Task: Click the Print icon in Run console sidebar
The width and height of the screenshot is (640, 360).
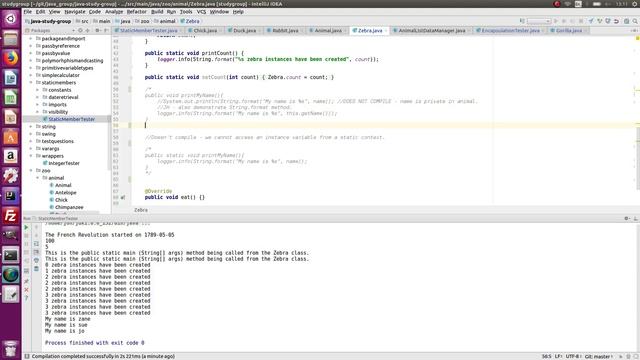Action: coord(36,260)
